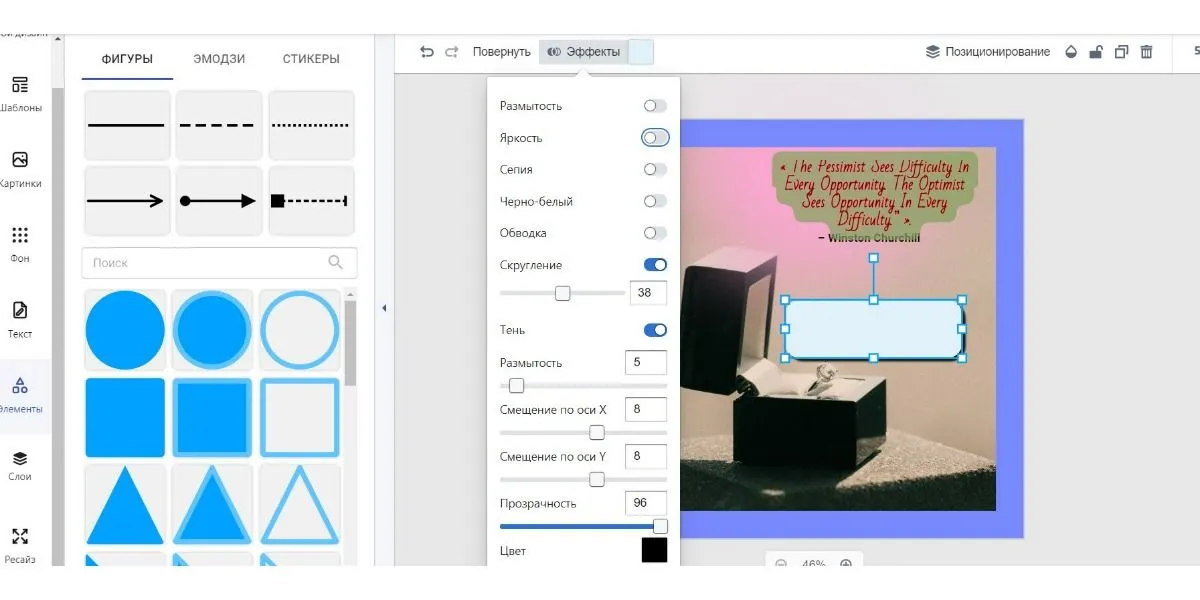This screenshot has height=600, width=1200.
Task: Add the outline-only circle shape
Action: click(x=300, y=330)
